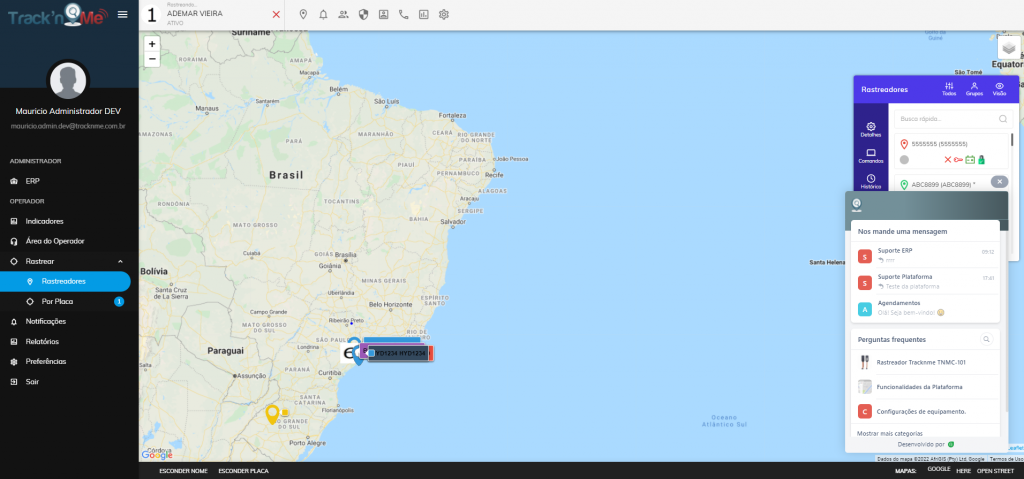Select Rastreadores in the sidebar

click(65, 281)
